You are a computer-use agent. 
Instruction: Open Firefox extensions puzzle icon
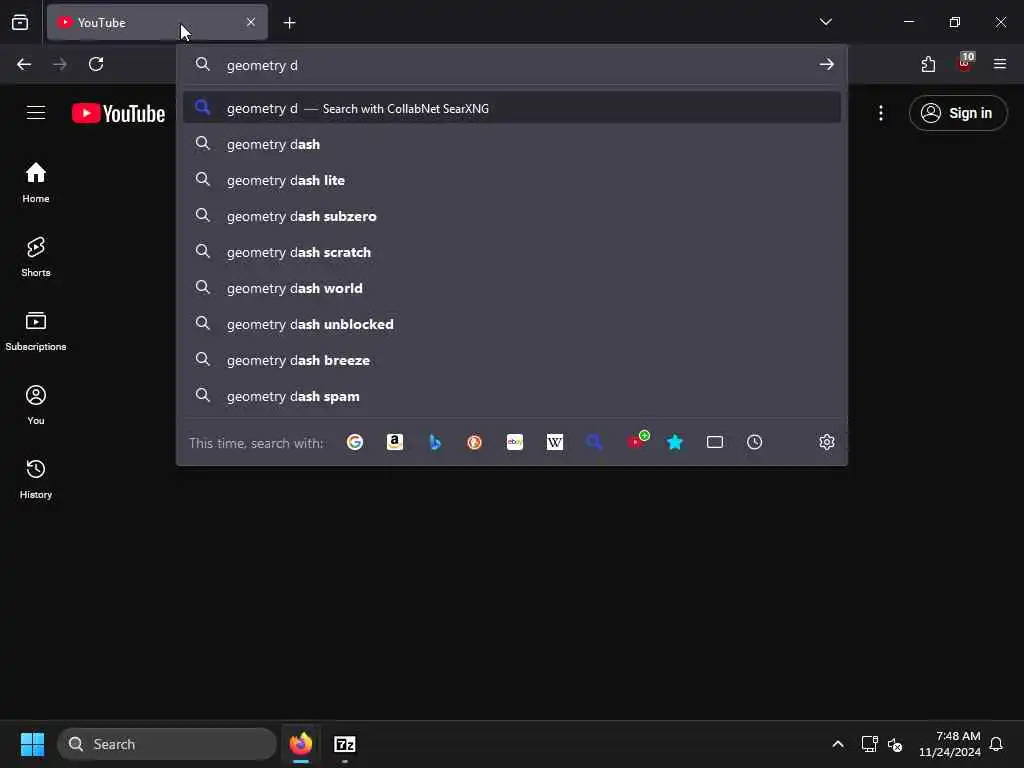928,64
